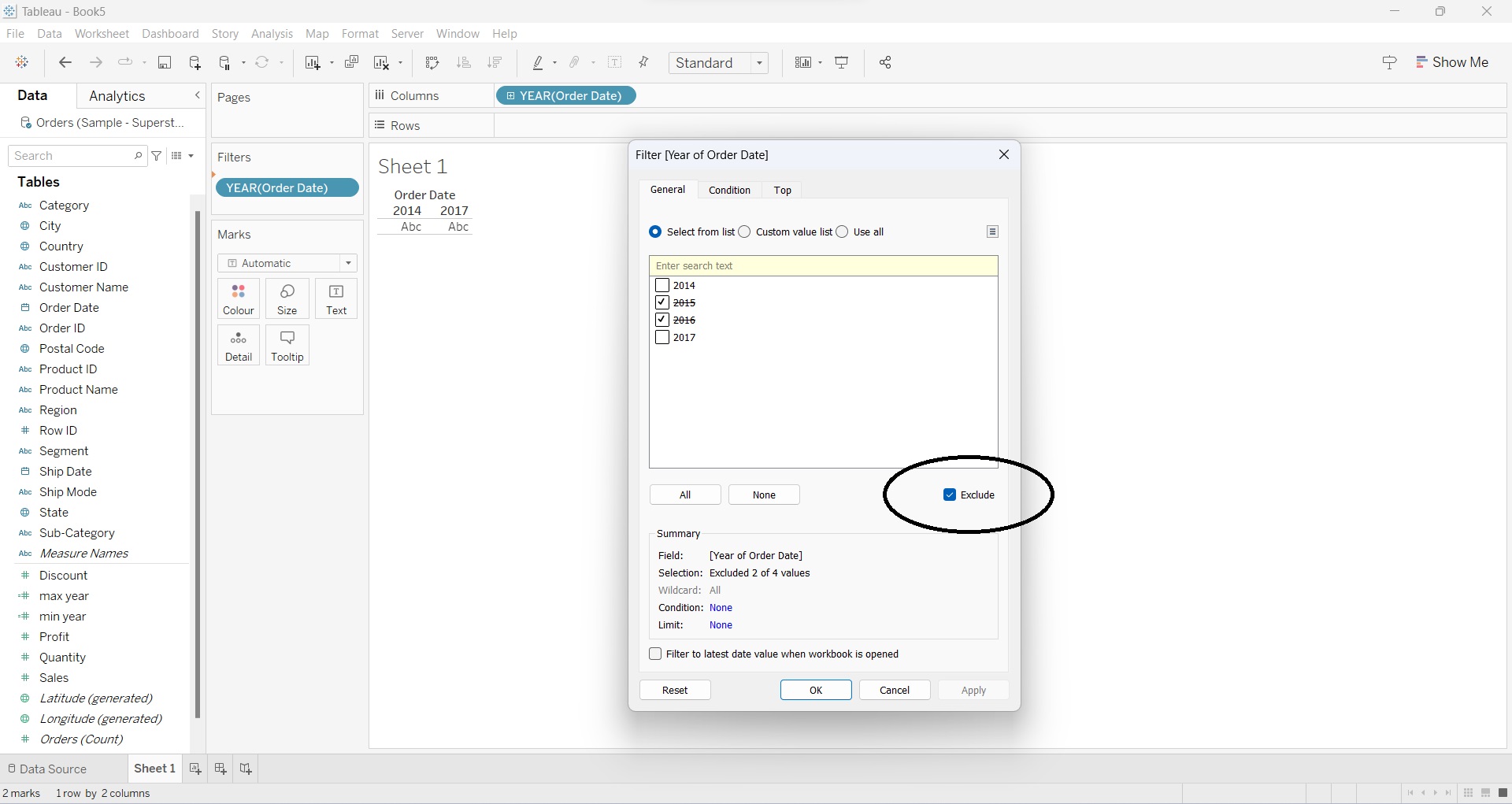Switch to the Condition tab

tap(729, 190)
